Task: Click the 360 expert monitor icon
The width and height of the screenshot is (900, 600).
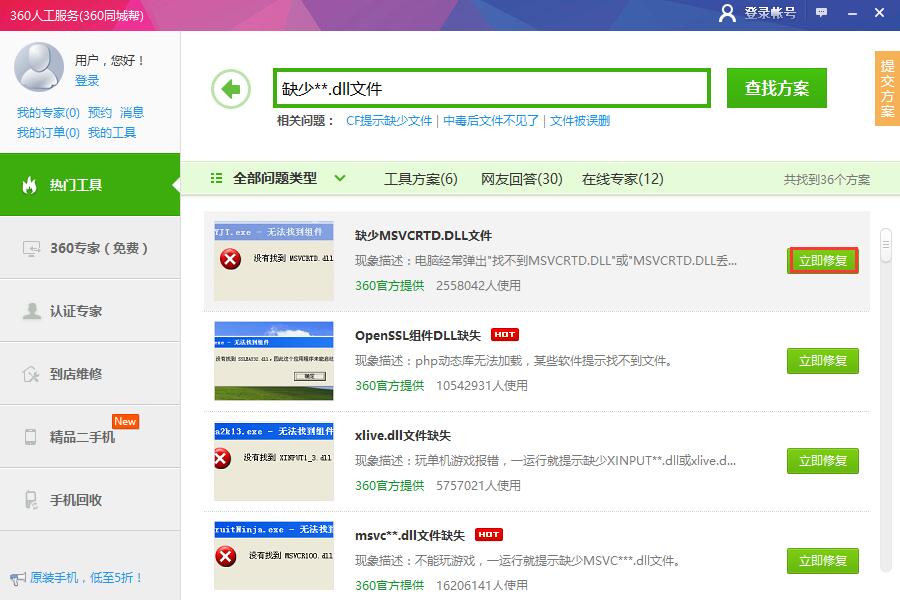Action: (31, 249)
